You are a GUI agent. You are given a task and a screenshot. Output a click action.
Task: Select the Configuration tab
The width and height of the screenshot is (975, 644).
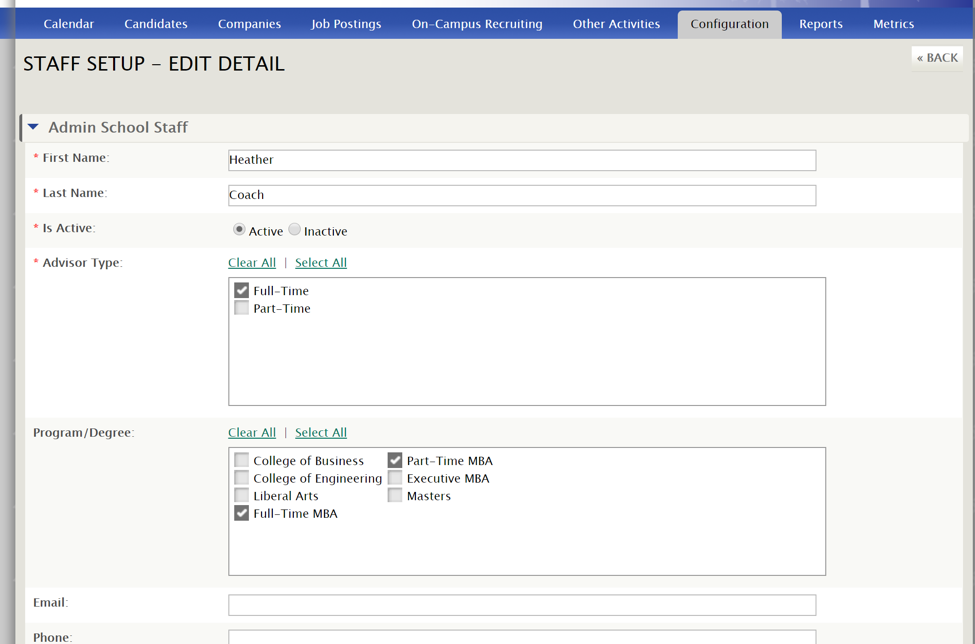tap(729, 24)
